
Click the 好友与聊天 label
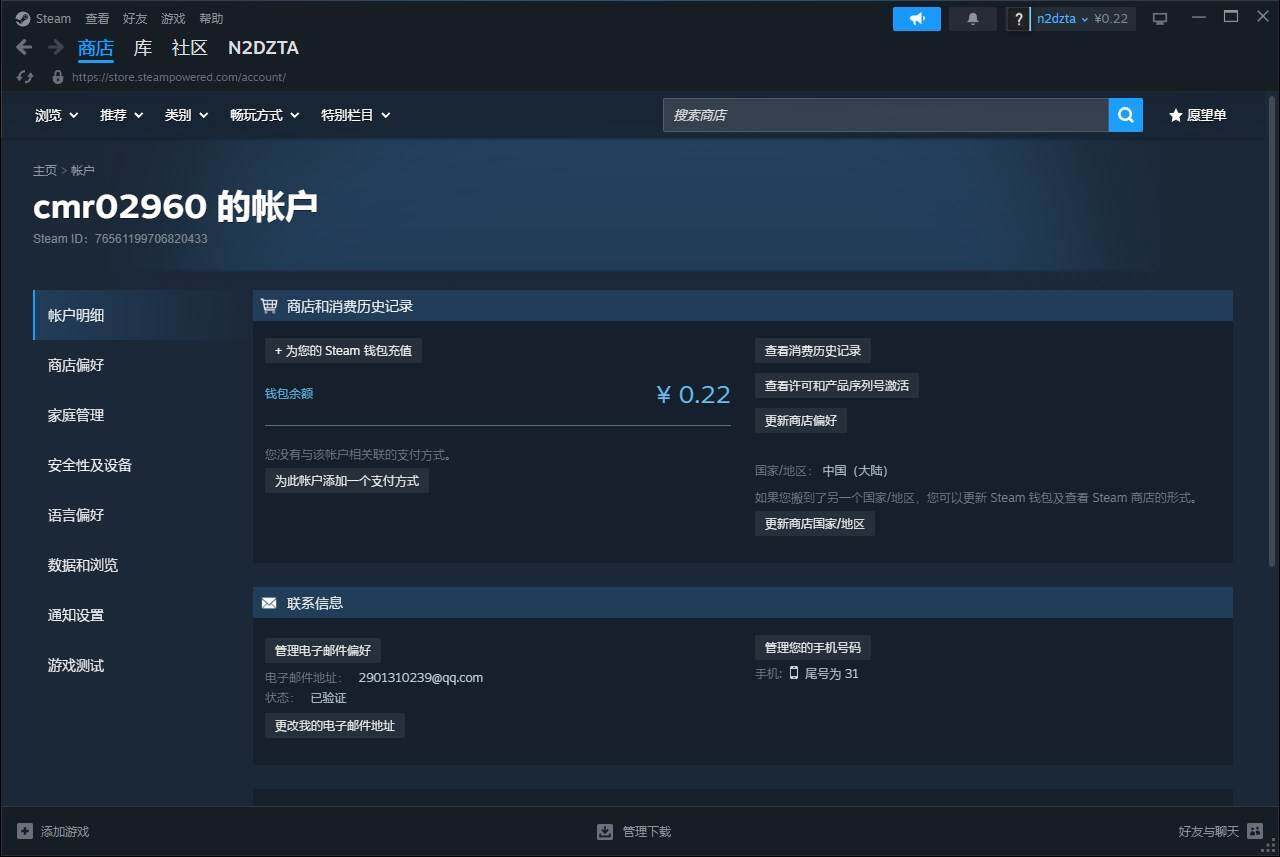click(x=1208, y=832)
